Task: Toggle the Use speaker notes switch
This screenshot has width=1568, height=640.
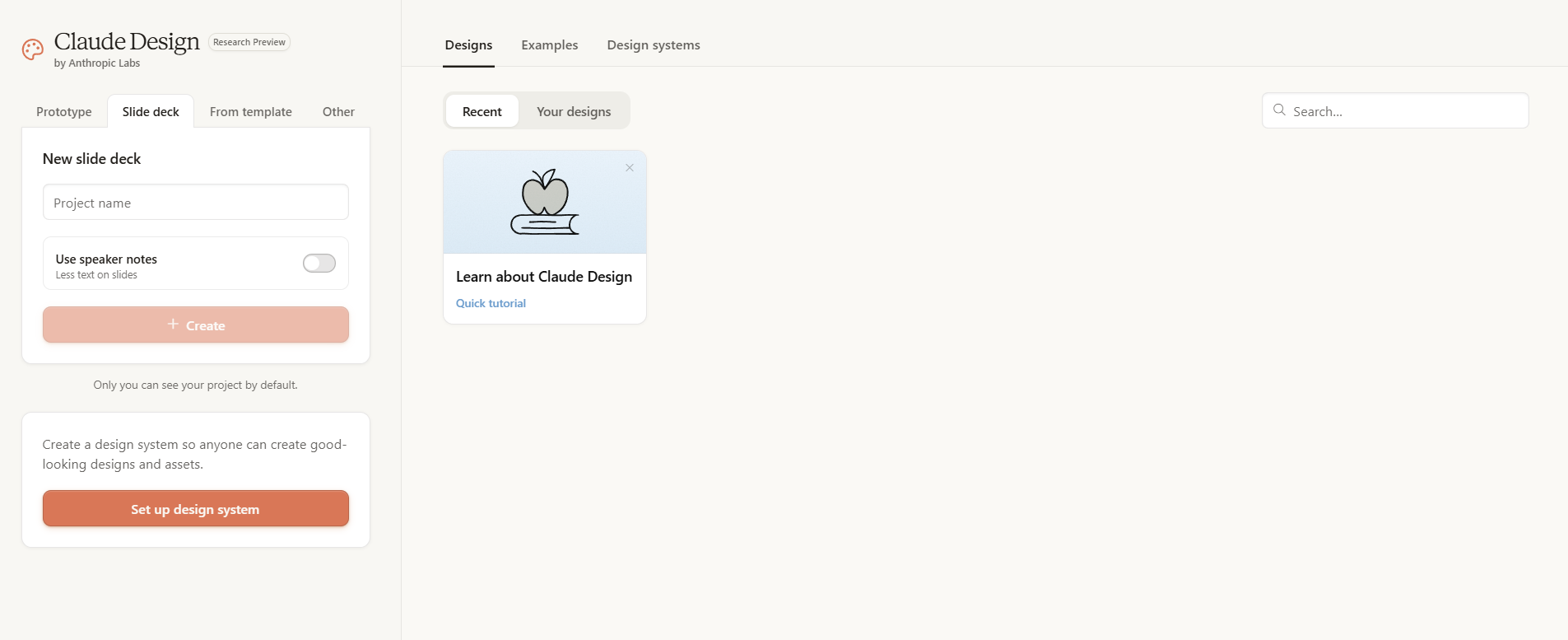Action: click(319, 263)
